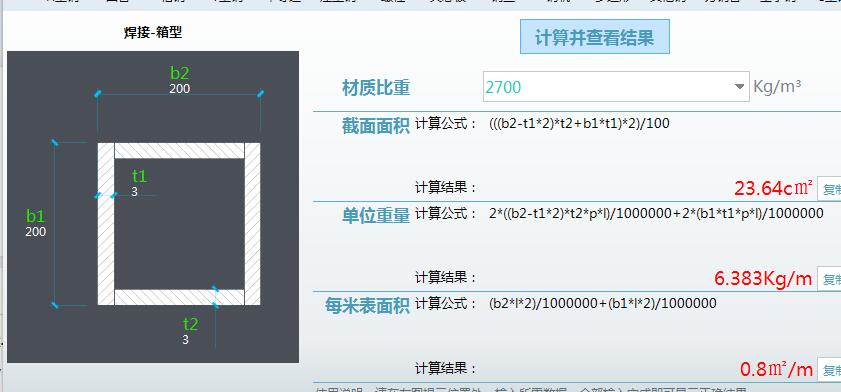The image size is (841, 392).
Task: Click the 单位重量 heading
Action: point(376,216)
